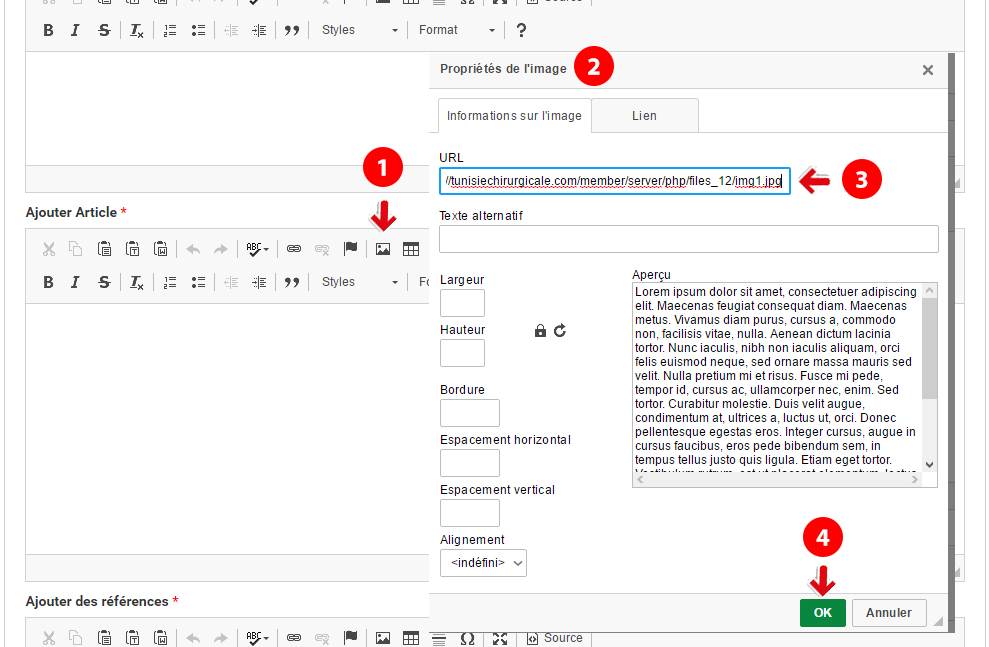Apply italic in Ajouter Article editor
989x647 pixels.
(75, 282)
